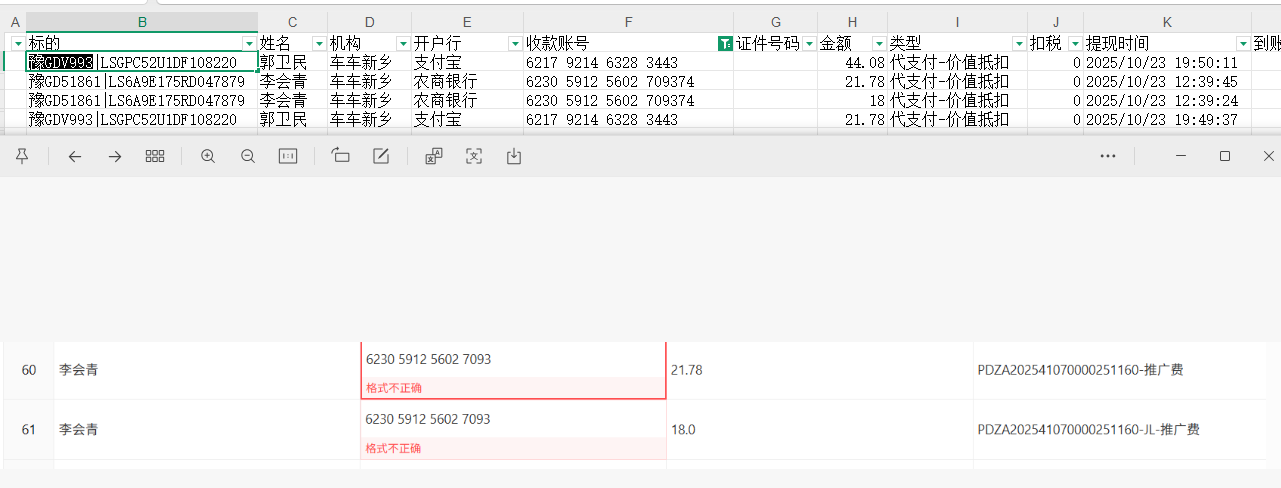
Task: Go to the next image with forward arrow
Action: pyautogui.click(x=115, y=156)
